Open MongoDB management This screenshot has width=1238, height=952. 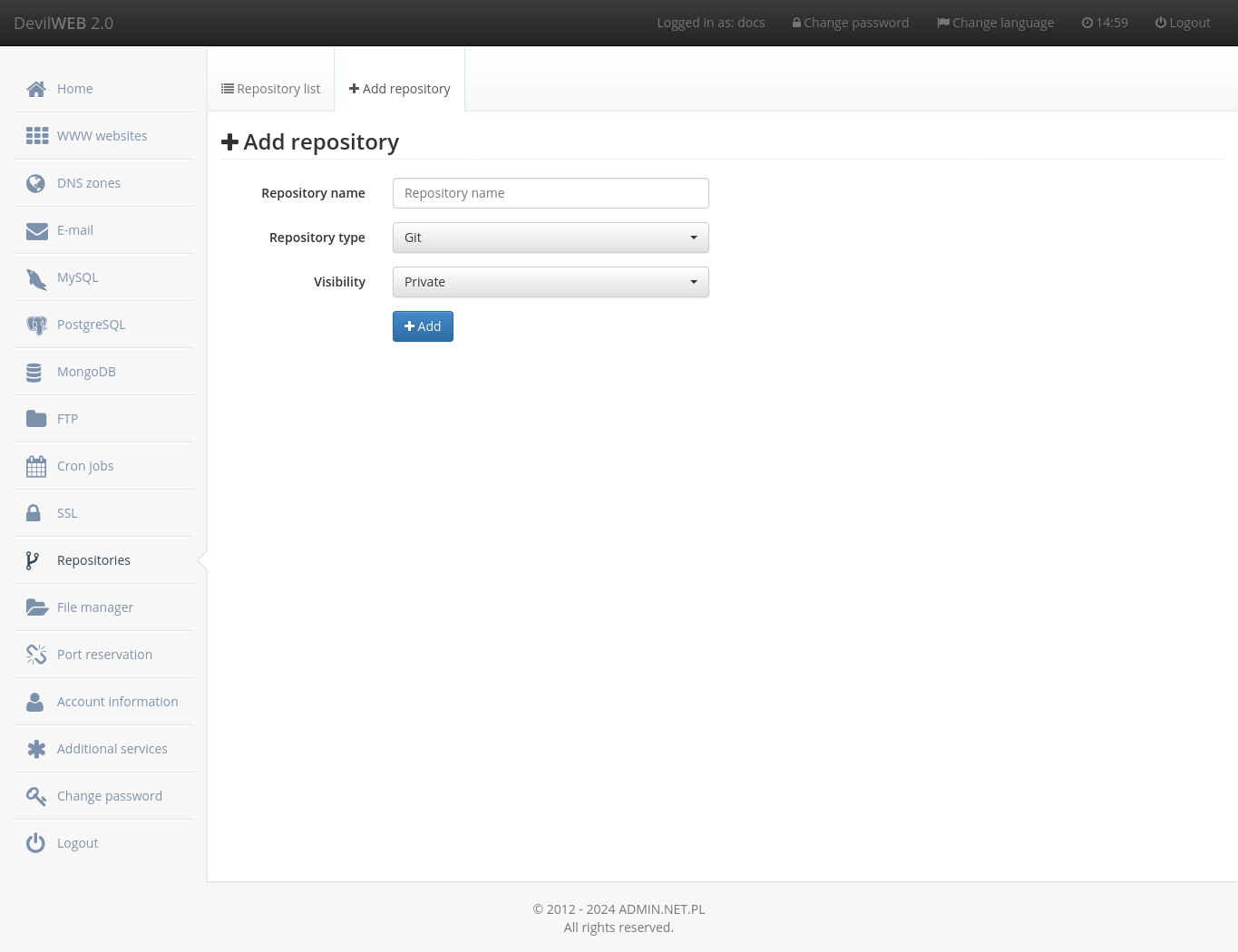(86, 371)
